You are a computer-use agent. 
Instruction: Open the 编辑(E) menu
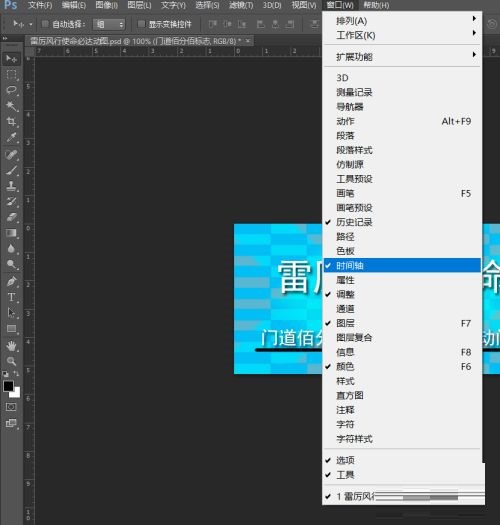74,5
